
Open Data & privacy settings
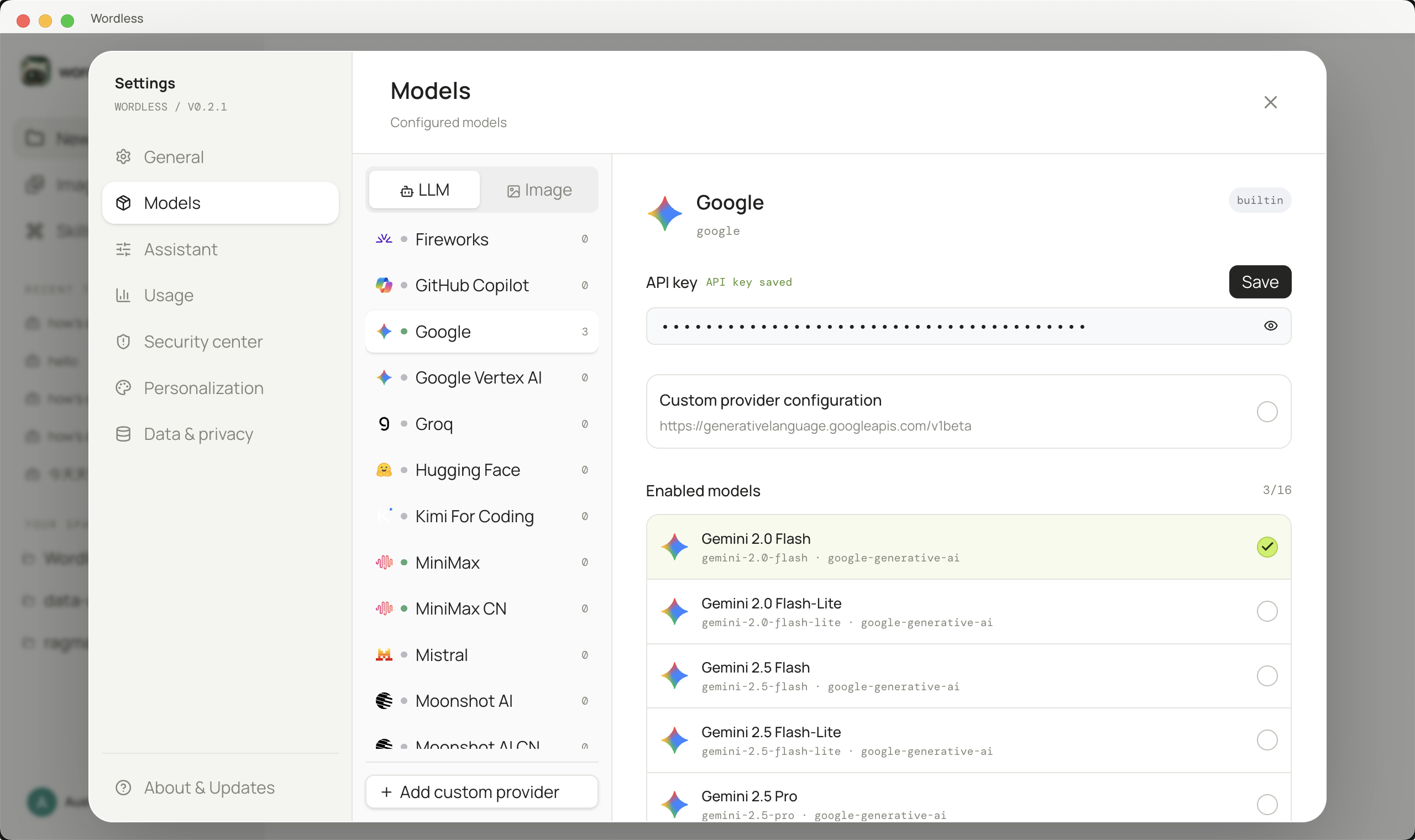click(220, 434)
